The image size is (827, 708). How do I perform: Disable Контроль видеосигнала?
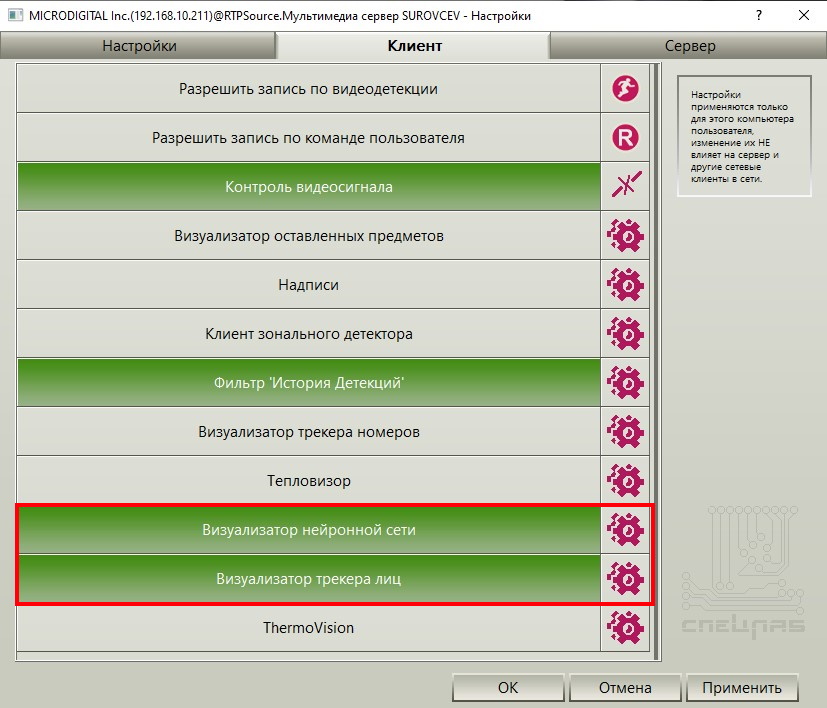(309, 186)
